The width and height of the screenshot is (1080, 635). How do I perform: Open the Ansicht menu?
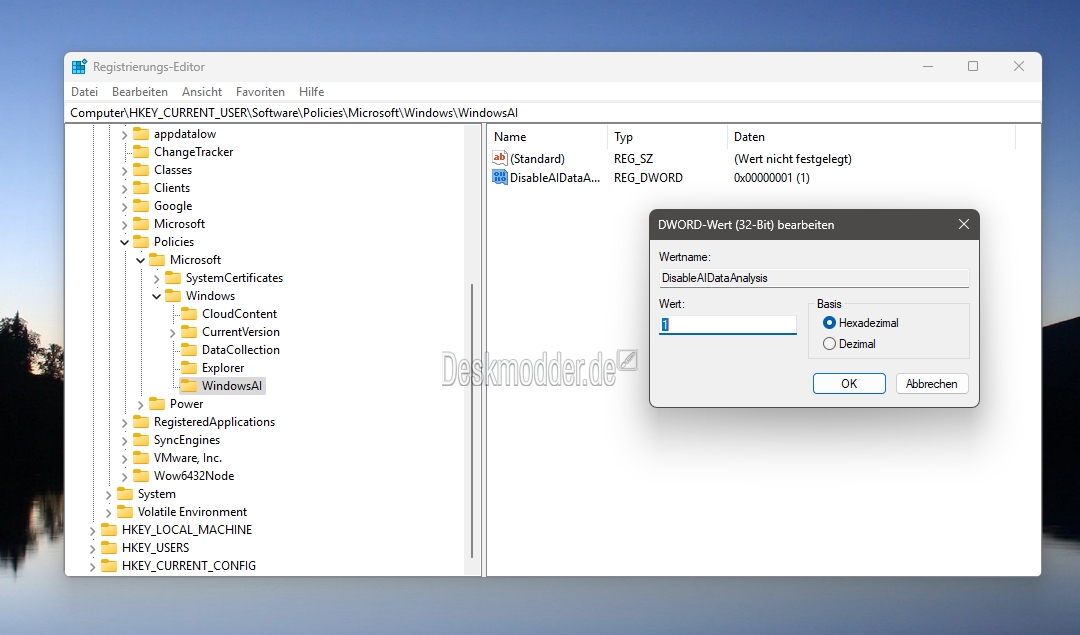(x=202, y=92)
